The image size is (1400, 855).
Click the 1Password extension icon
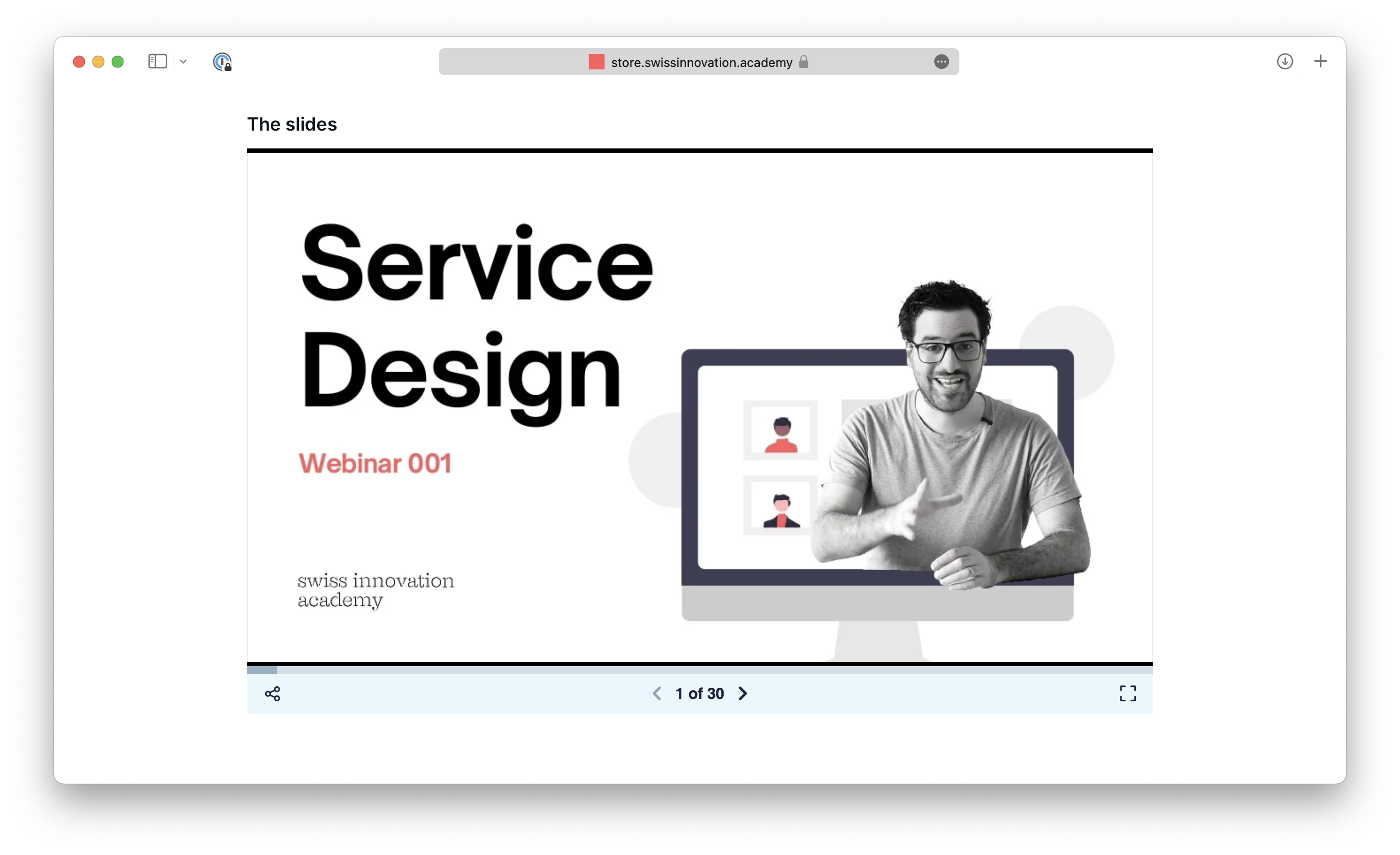(x=222, y=61)
